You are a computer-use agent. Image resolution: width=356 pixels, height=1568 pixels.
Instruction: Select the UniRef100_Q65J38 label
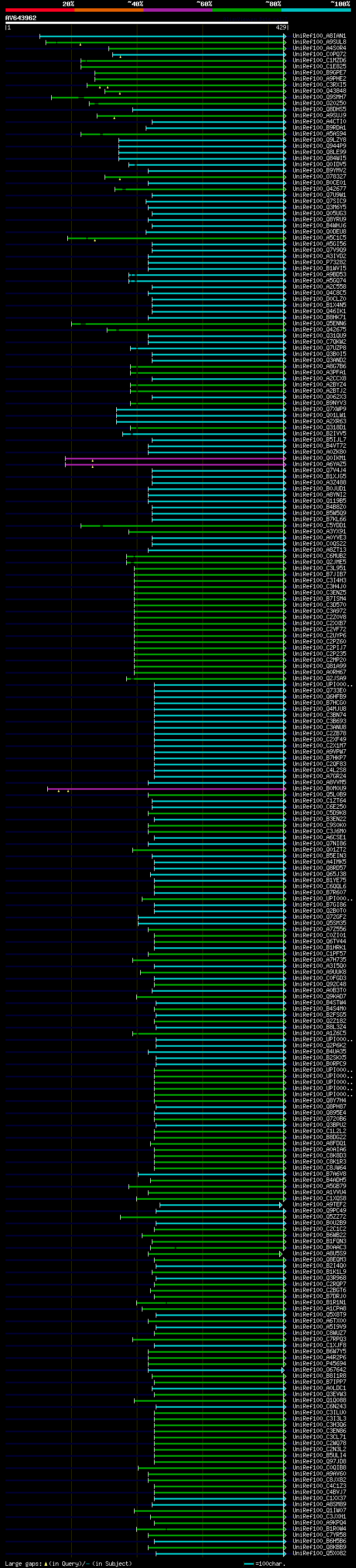pos(319,874)
